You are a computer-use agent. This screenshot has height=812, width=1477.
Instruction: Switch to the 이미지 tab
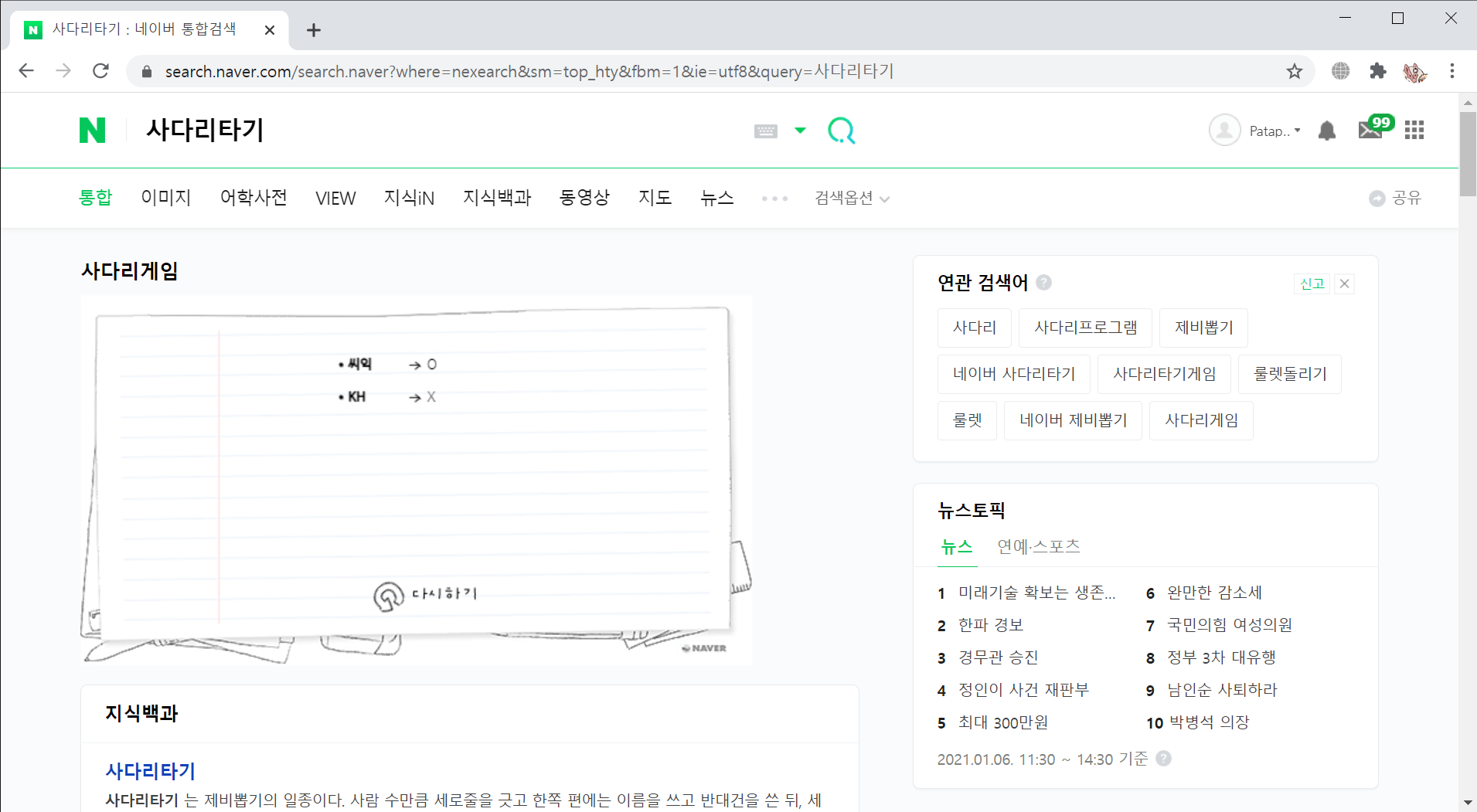(166, 198)
